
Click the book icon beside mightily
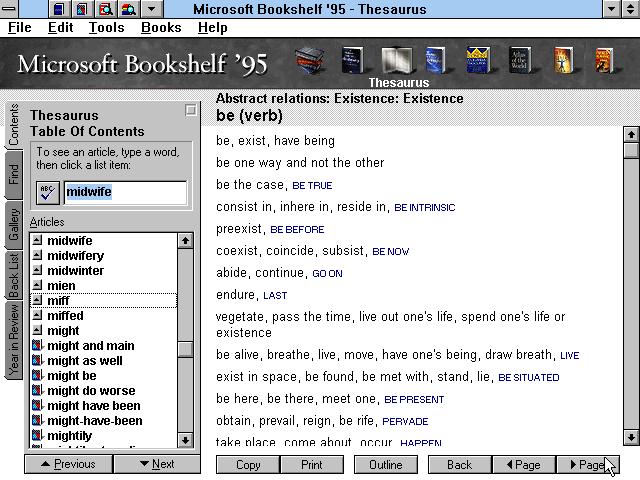pos(37,435)
